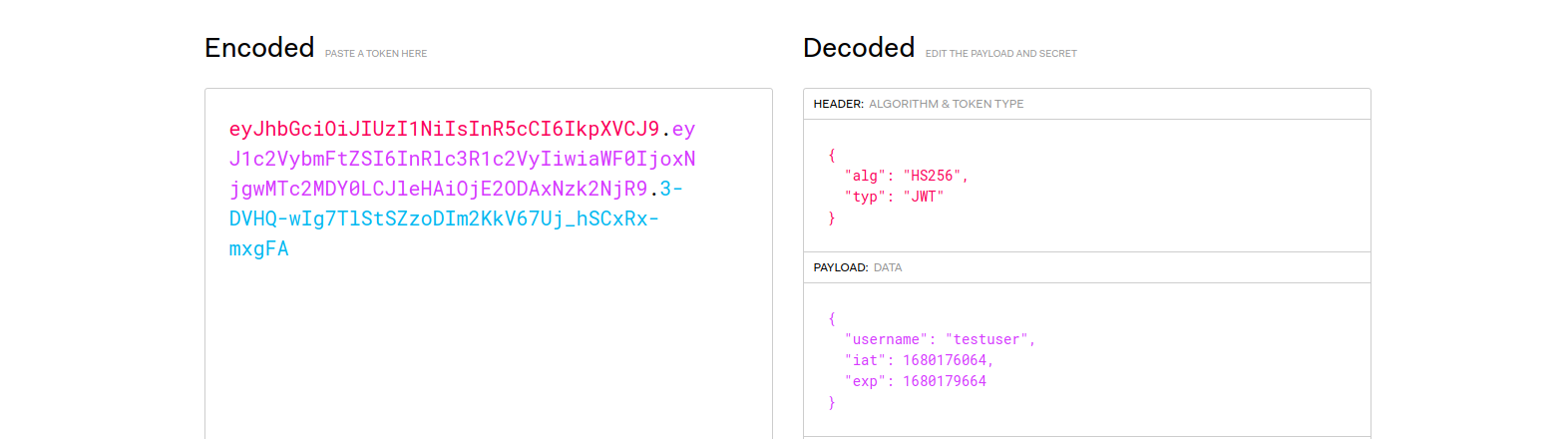1568x439 pixels.
Task: Click the red header segment of the encoded token
Action: point(444,129)
